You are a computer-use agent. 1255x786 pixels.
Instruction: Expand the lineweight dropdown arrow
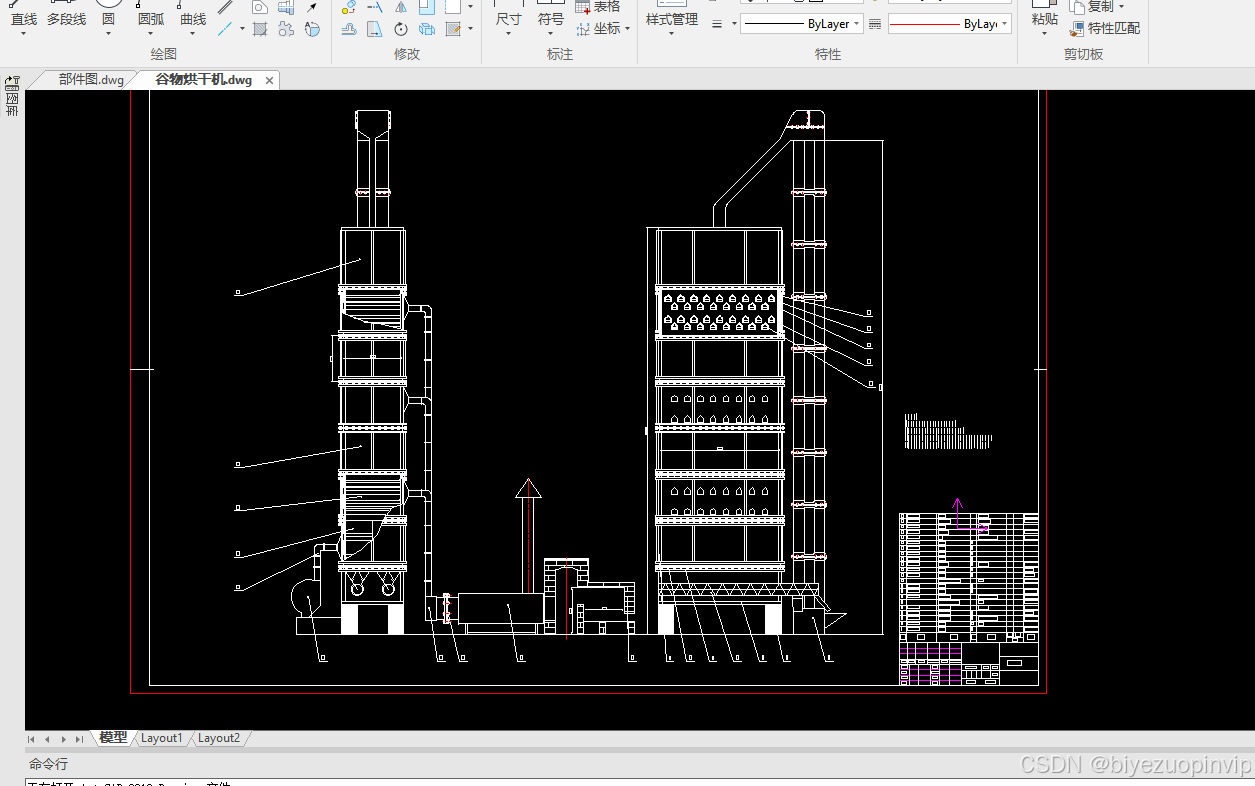[x=734, y=24]
